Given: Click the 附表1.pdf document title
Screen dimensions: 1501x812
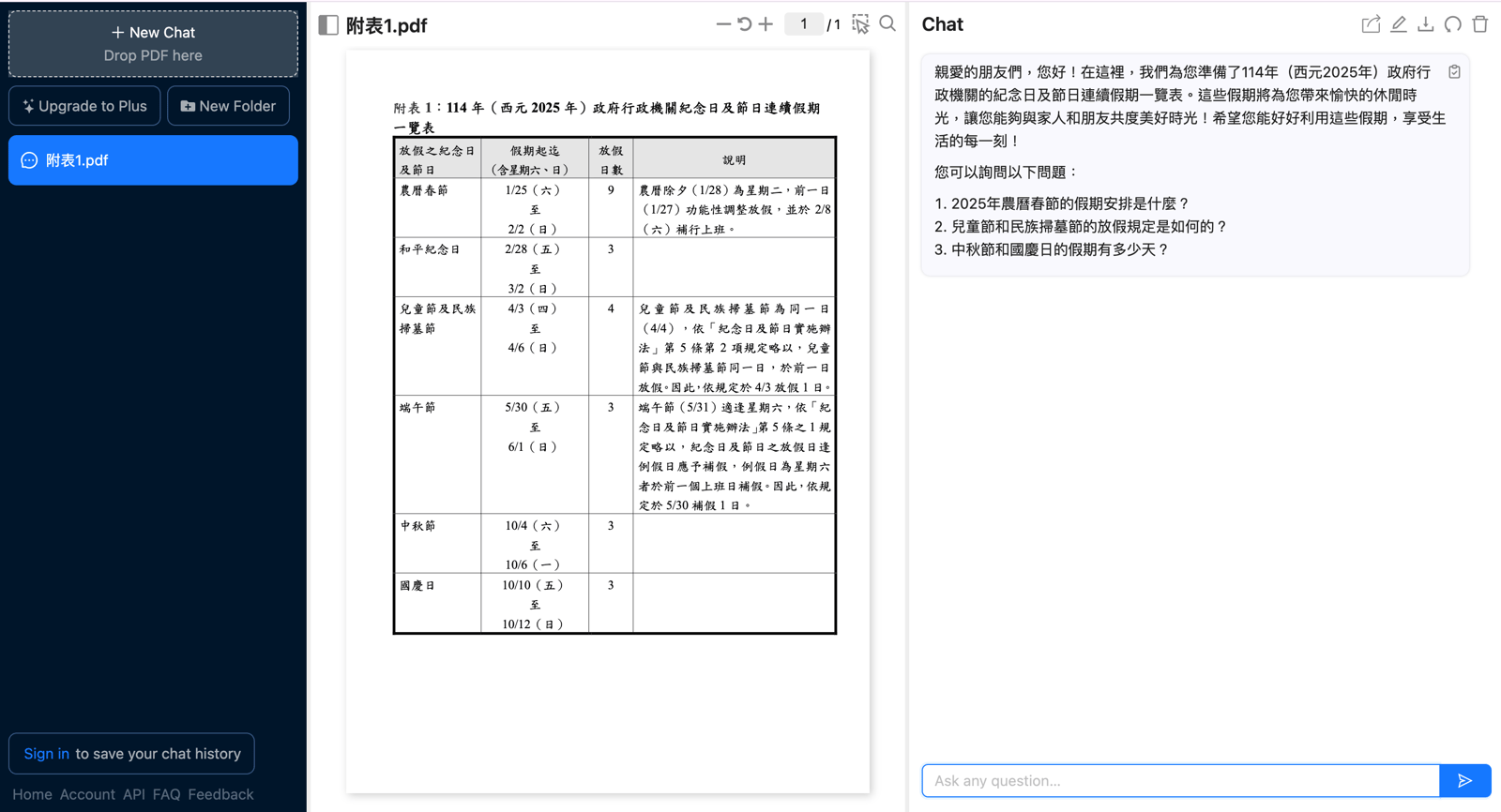Looking at the screenshot, I should click(387, 26).
